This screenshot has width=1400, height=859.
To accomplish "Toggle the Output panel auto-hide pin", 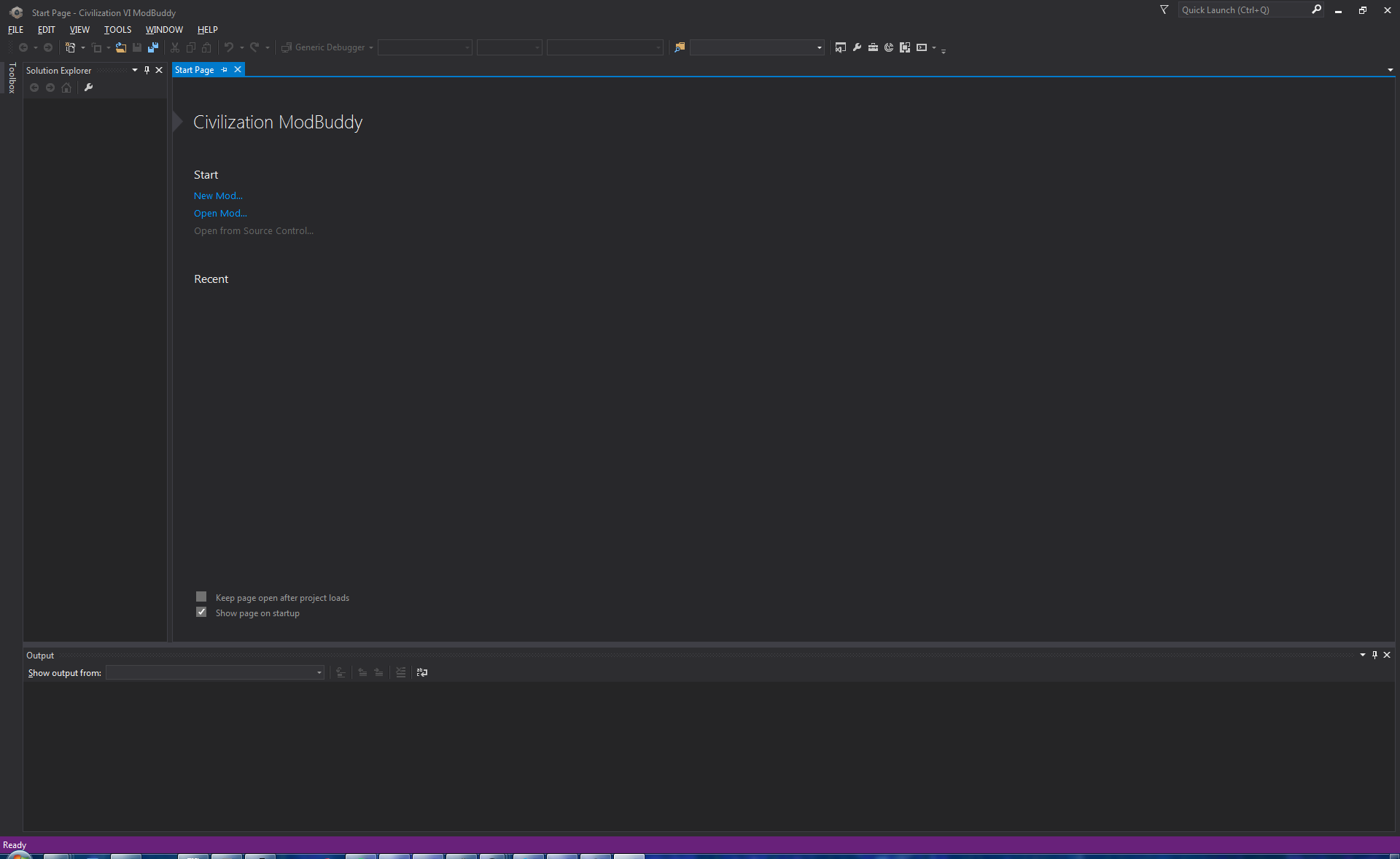I will click(1374, 655).
